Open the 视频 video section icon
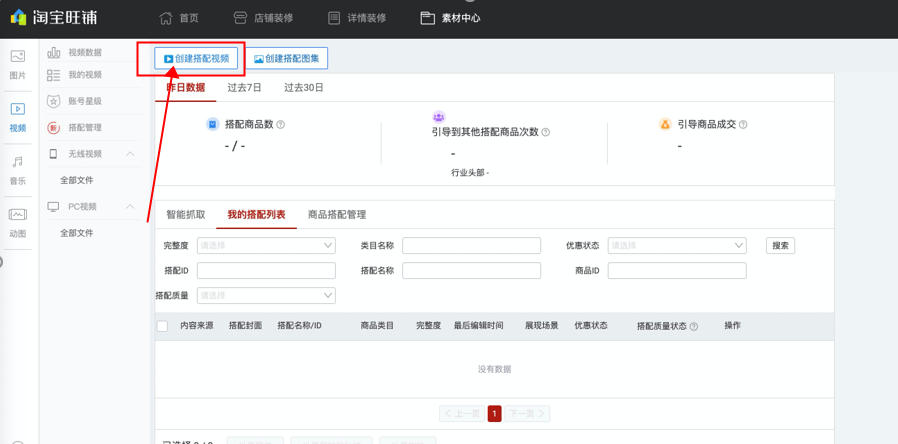898x444 pixels. tap(17, 109)
